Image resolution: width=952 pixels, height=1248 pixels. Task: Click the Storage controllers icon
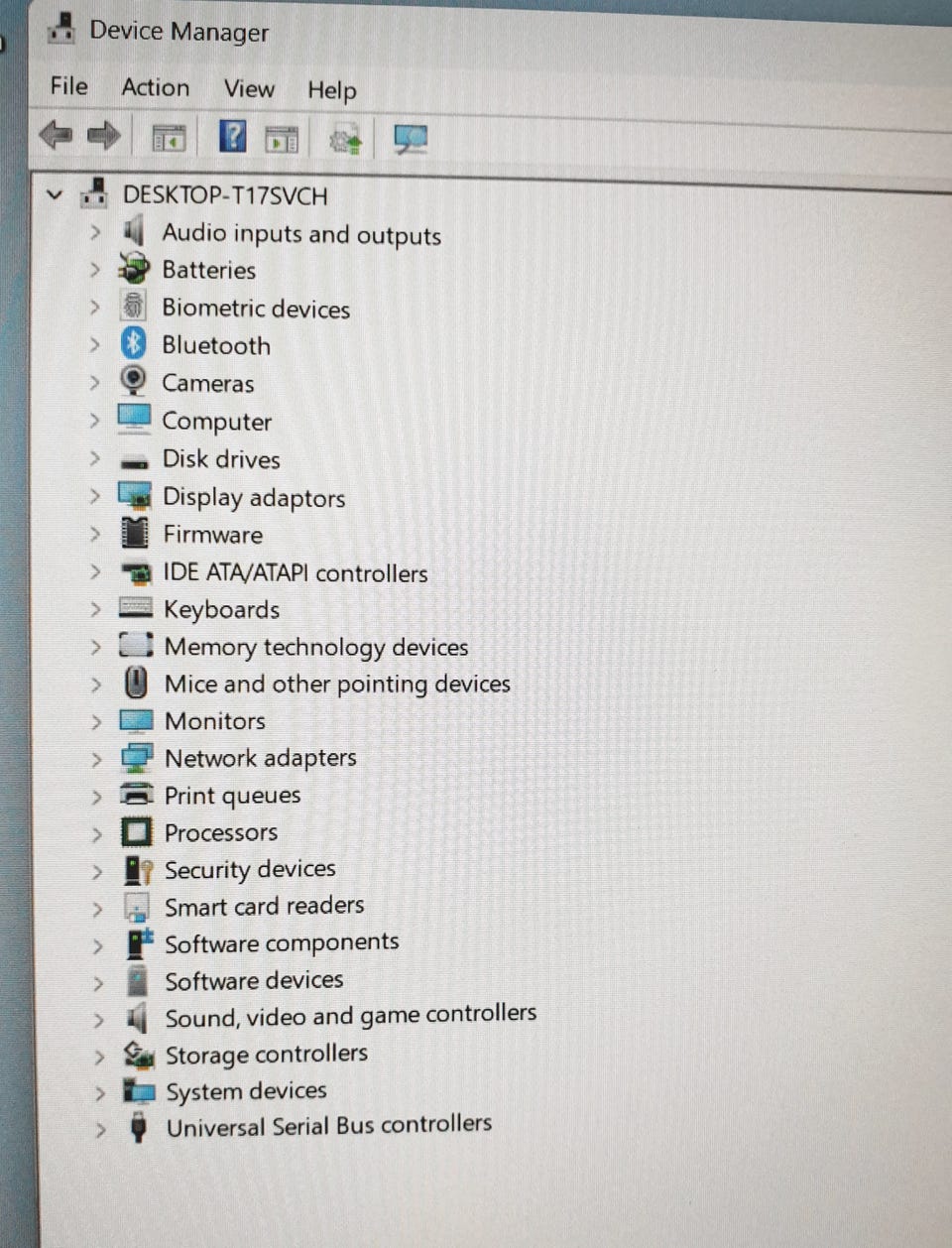(x=139, y=1056)
